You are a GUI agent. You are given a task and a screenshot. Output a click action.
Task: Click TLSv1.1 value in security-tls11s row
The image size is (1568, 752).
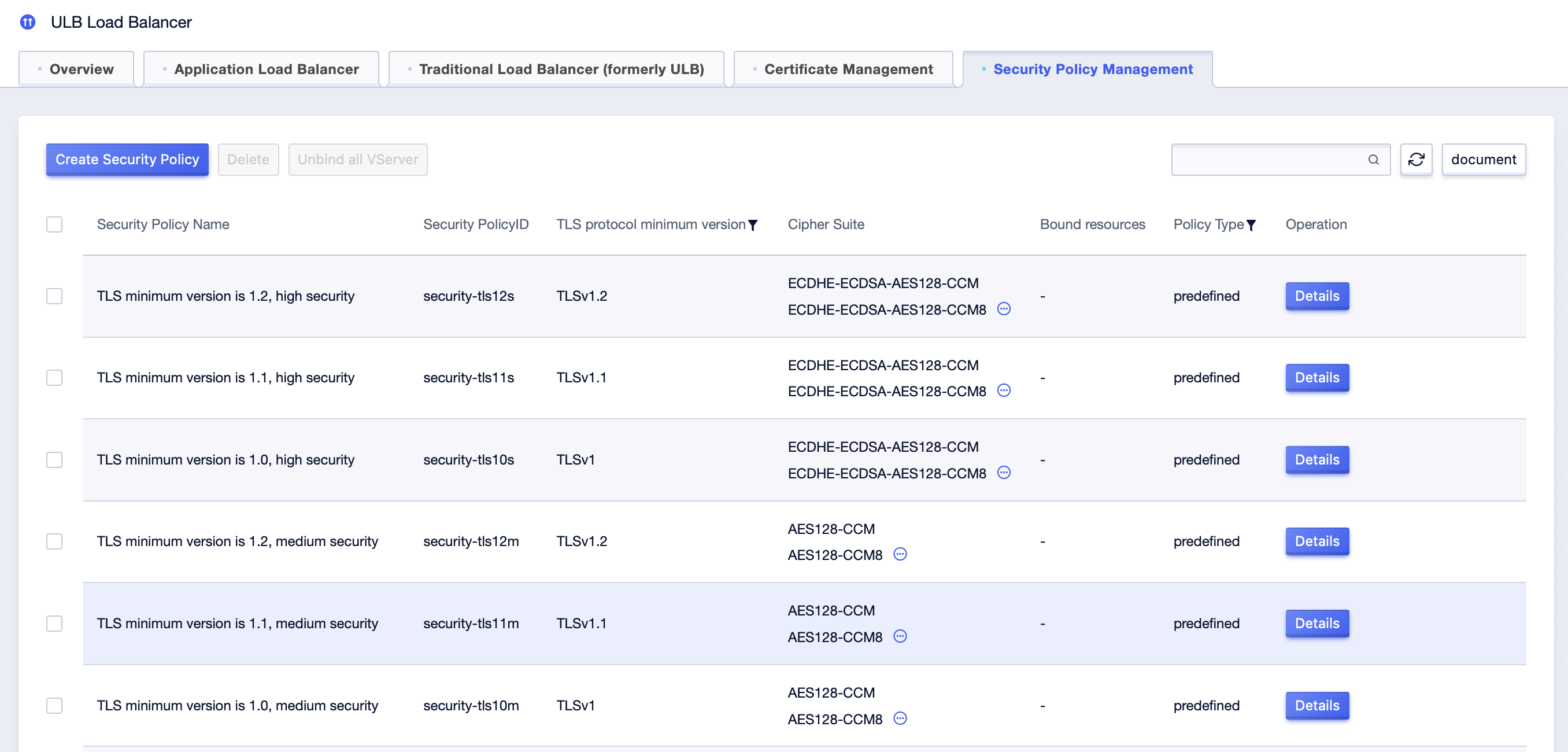[x=581, y=378]
